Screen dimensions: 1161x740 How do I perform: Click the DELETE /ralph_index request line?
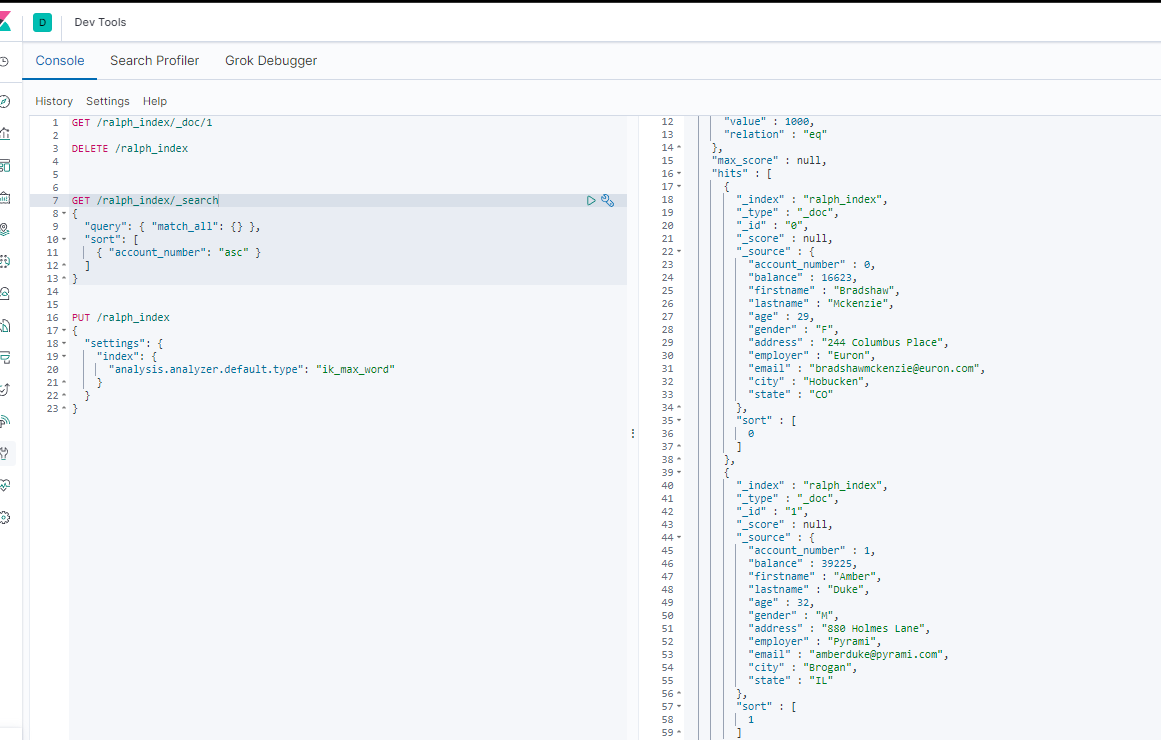(x=130, y=149)
